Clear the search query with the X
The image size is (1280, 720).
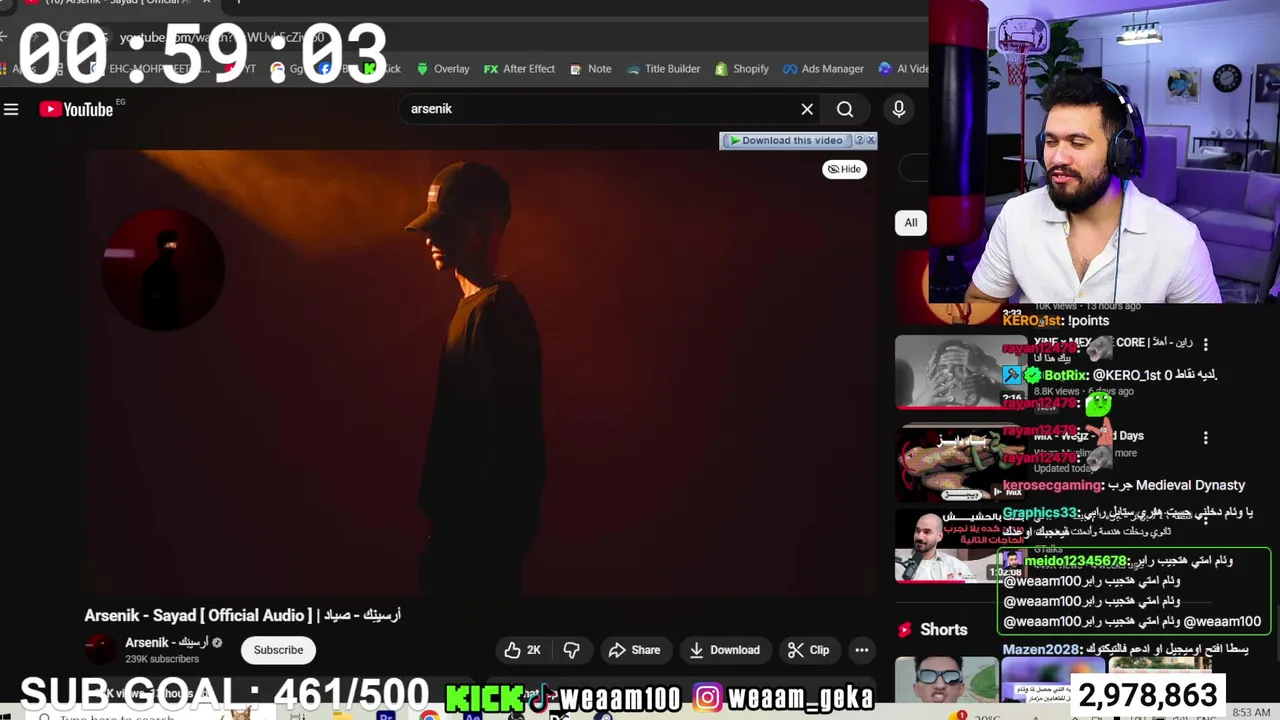807,109
